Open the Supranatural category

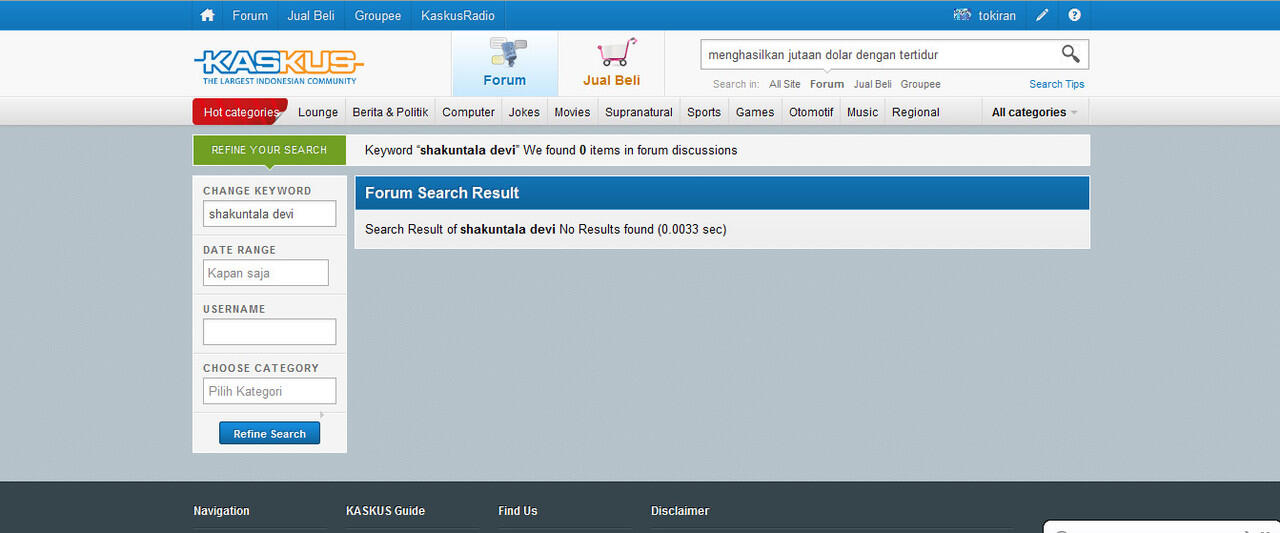[639, 112]
